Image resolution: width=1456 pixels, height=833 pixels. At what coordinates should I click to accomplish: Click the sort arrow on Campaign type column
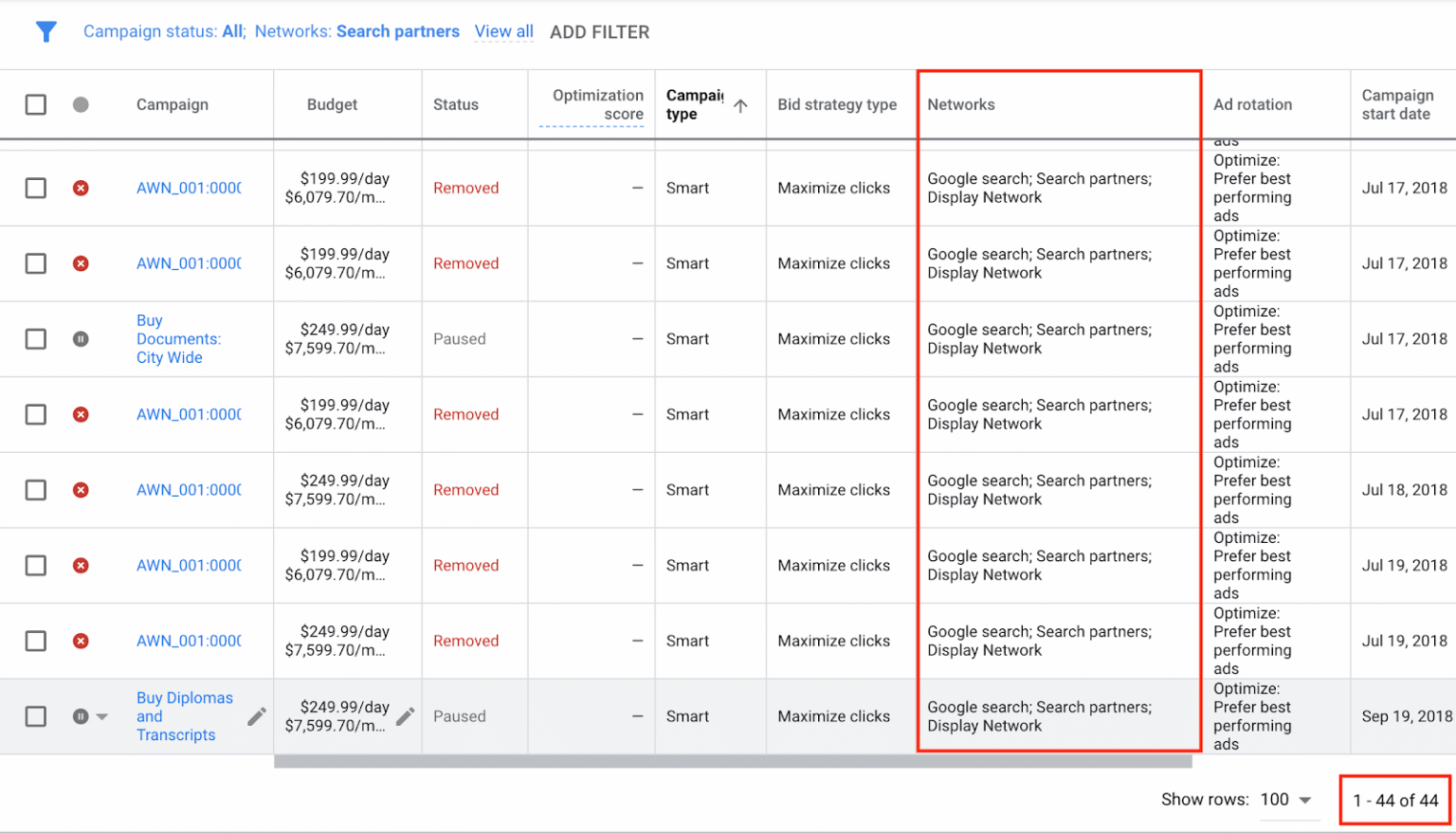coord(740,105)
